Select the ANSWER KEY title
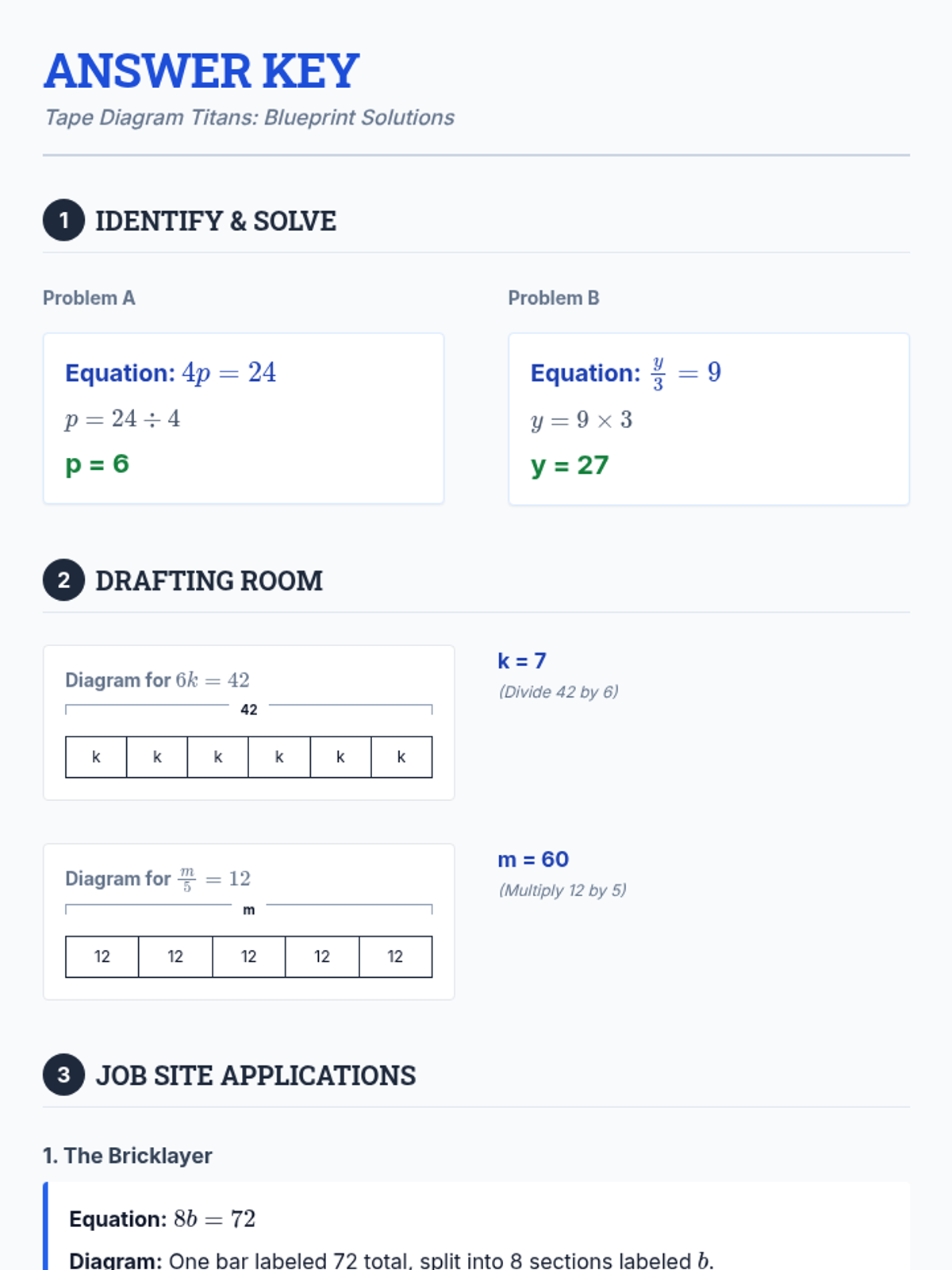The width and height of the screenshot is (952, 1270). (x=202, y=71)
